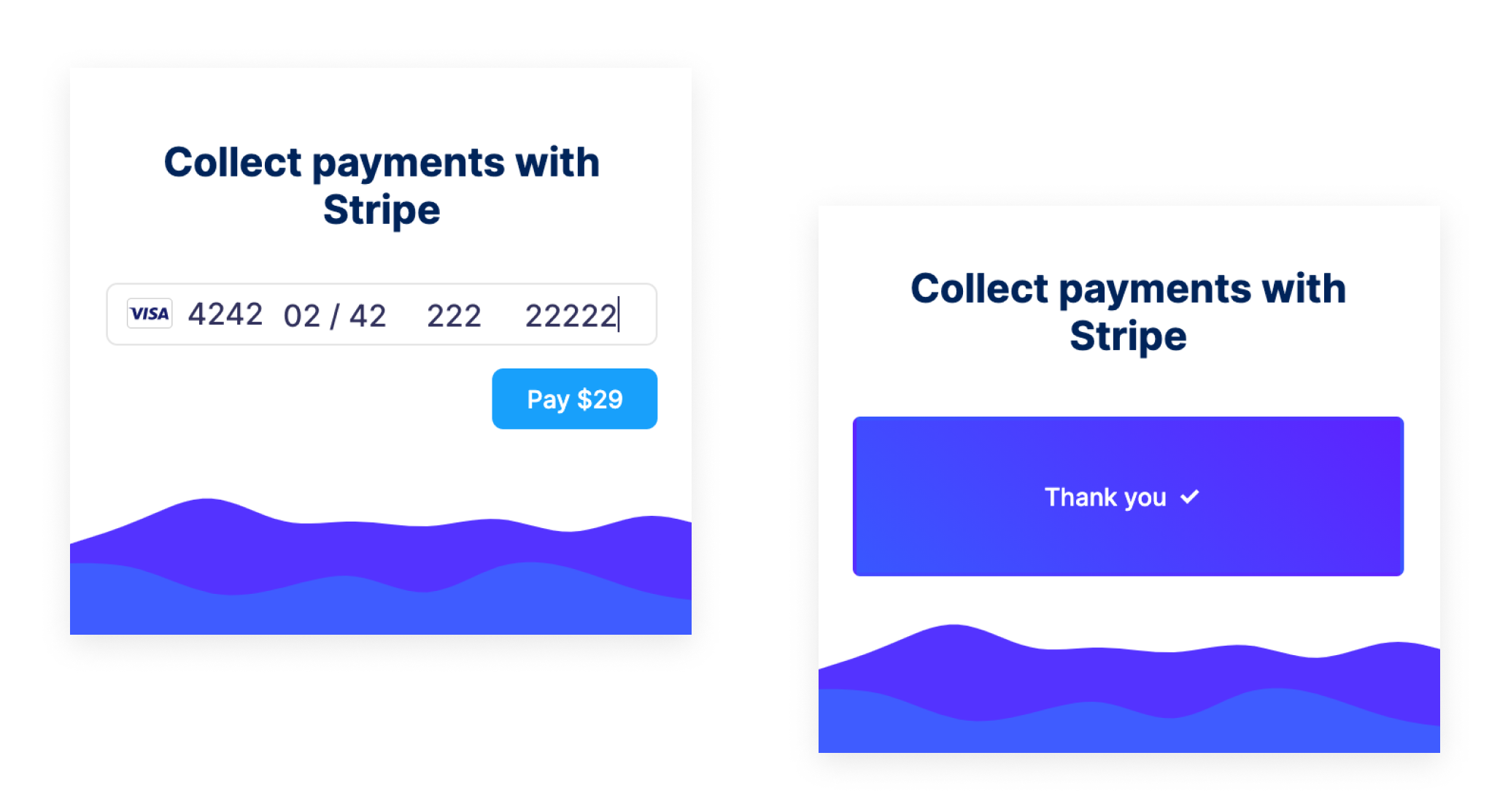Click the Thank you confirmation banner

1128,497
